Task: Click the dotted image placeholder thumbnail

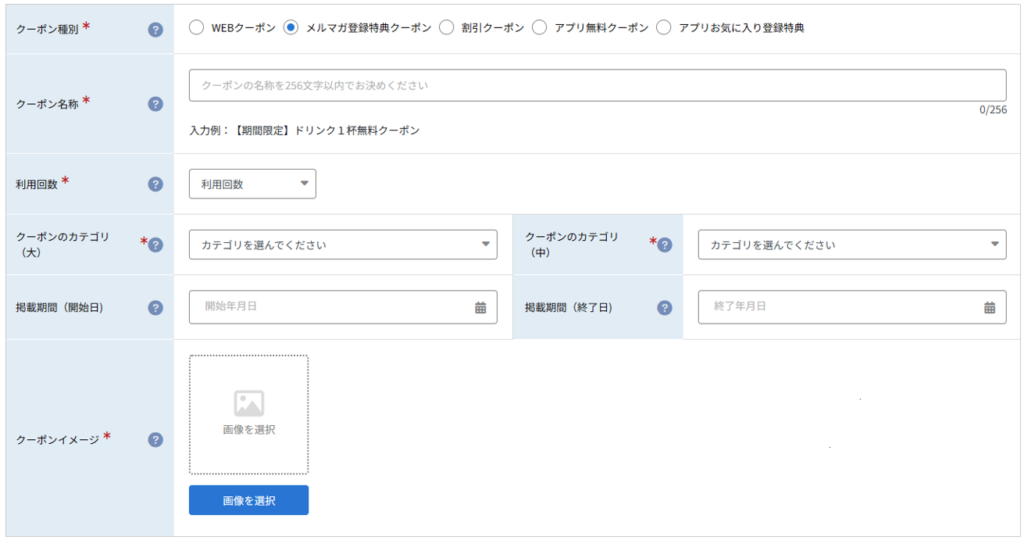Action: click(x=249, y=415)
